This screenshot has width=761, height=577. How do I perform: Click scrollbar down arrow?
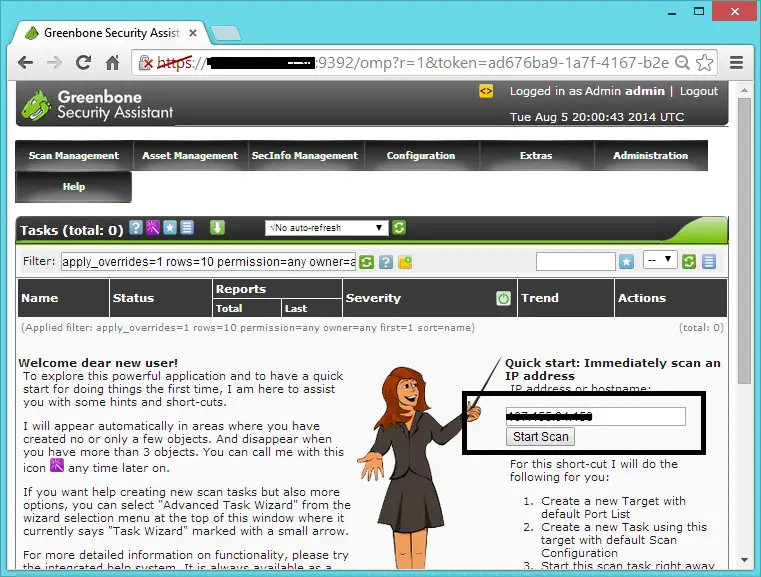744,560
